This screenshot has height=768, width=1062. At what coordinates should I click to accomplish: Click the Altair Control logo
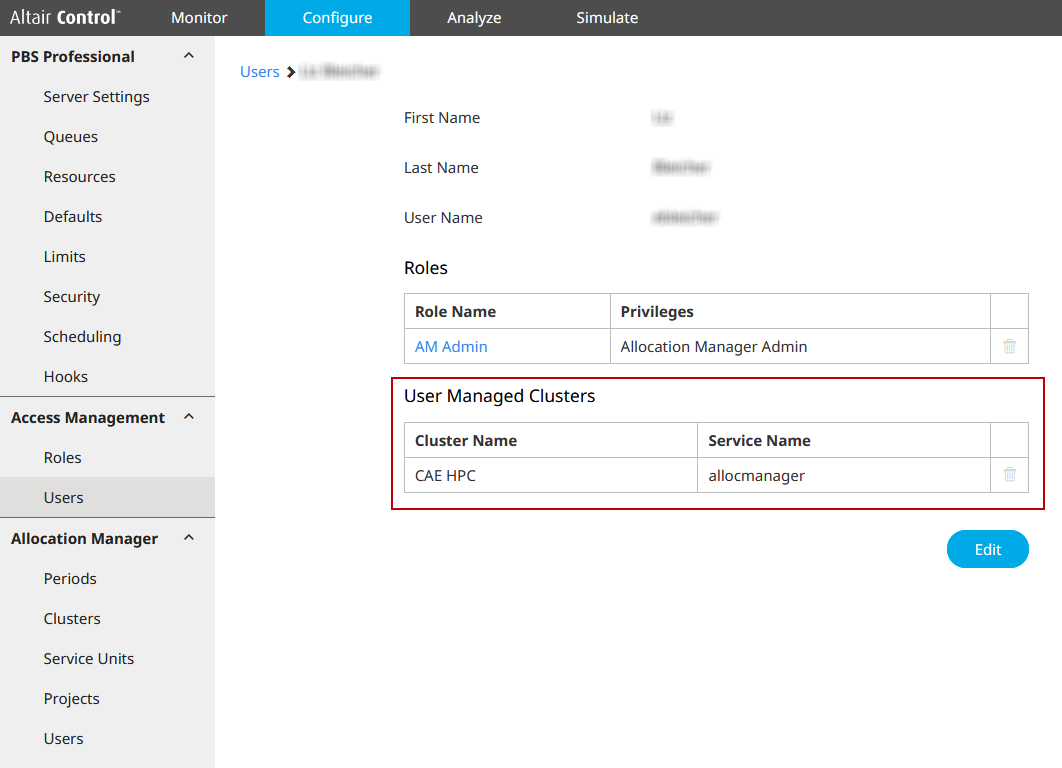coord(65,18)
